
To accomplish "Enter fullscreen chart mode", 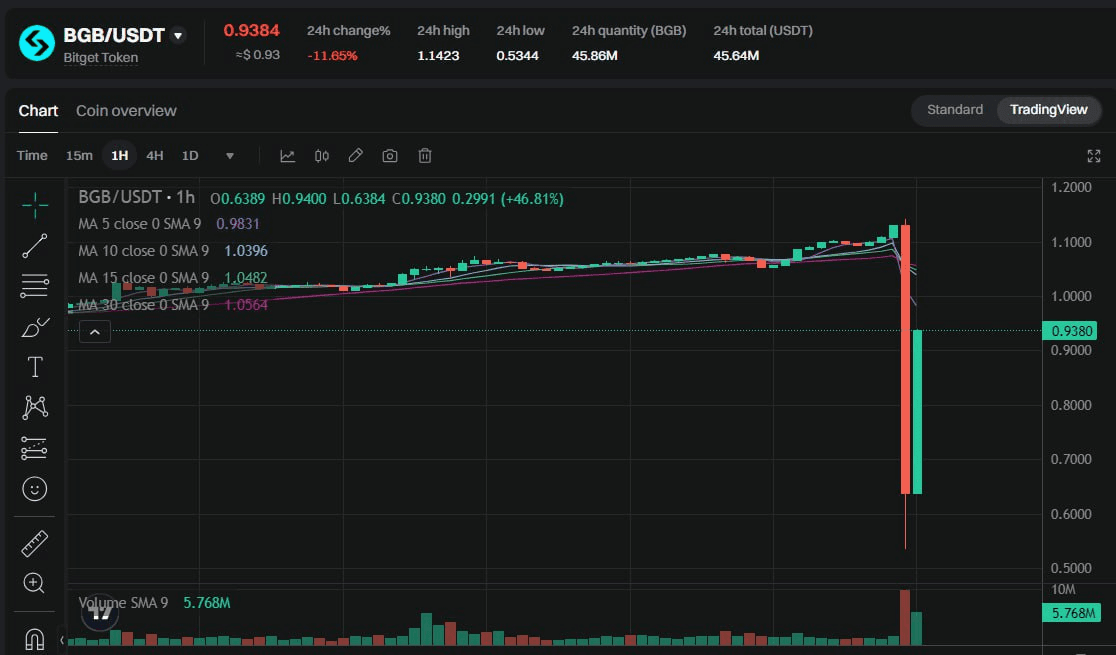I will [1094, 156].
